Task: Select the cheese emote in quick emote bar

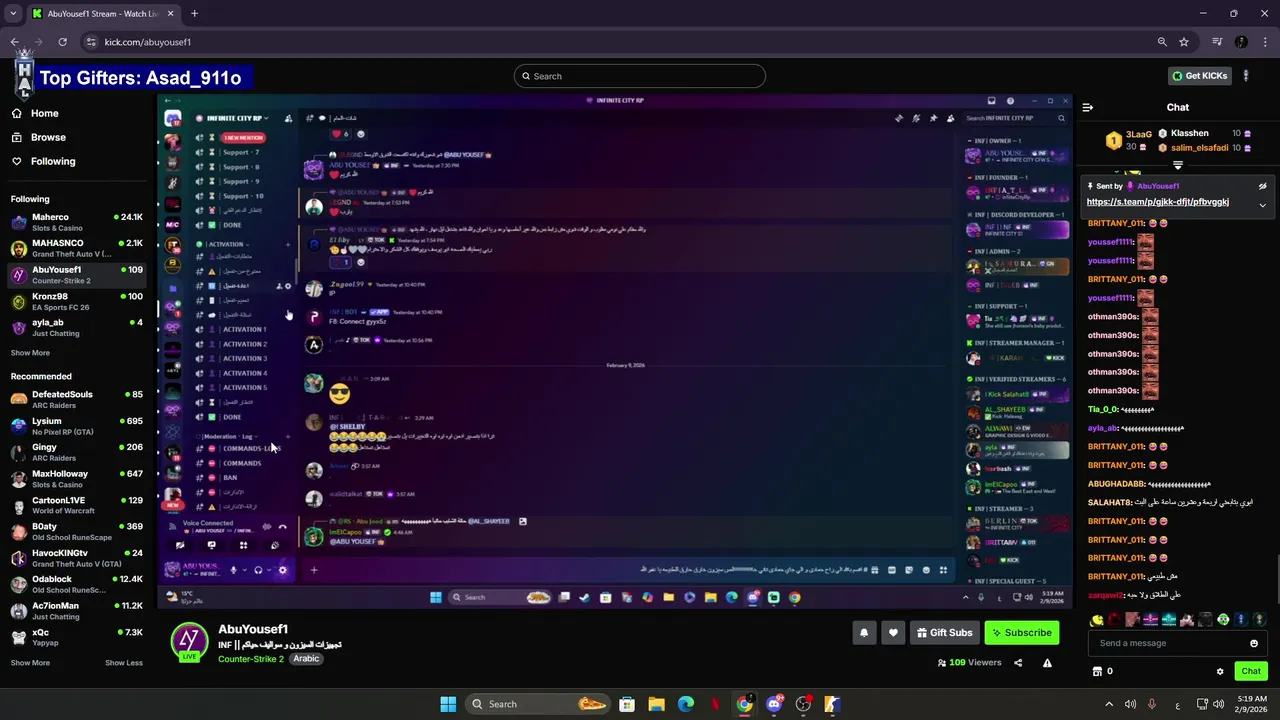Action: coord(1097,621)
